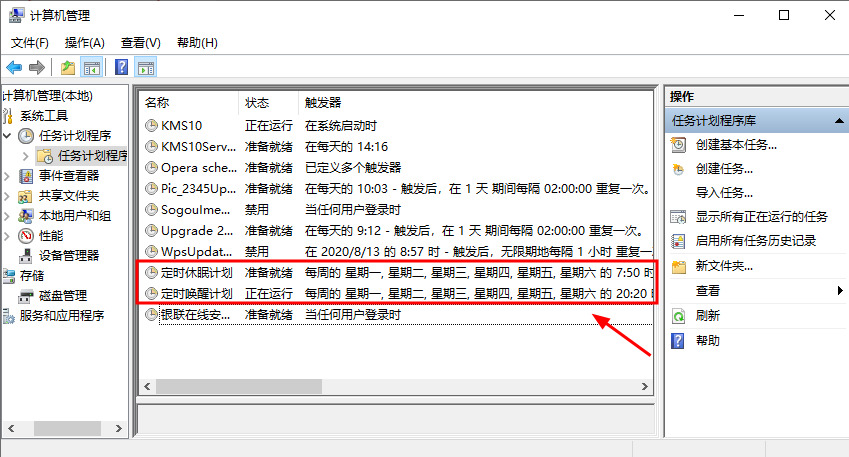Sort by the 名称 column header
849x457 pixels.
tap(189, 102)
